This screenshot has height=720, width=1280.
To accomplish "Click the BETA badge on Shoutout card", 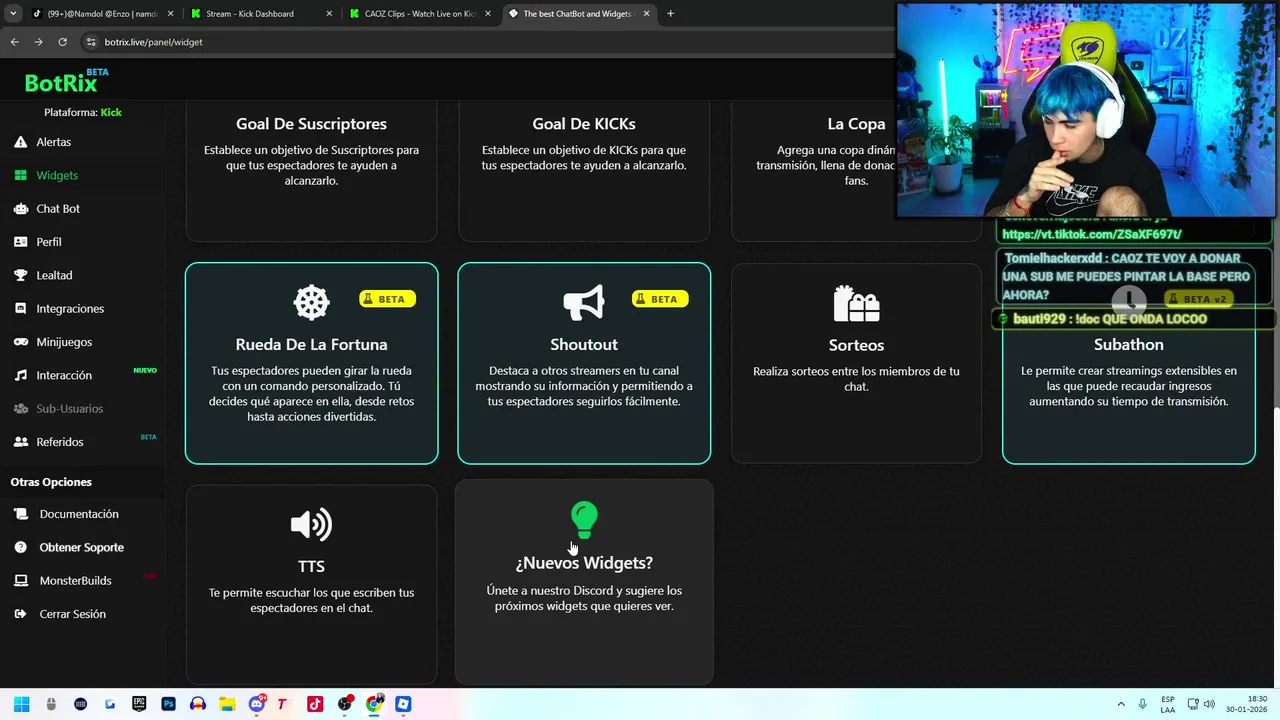I will (x=659, y=299).
